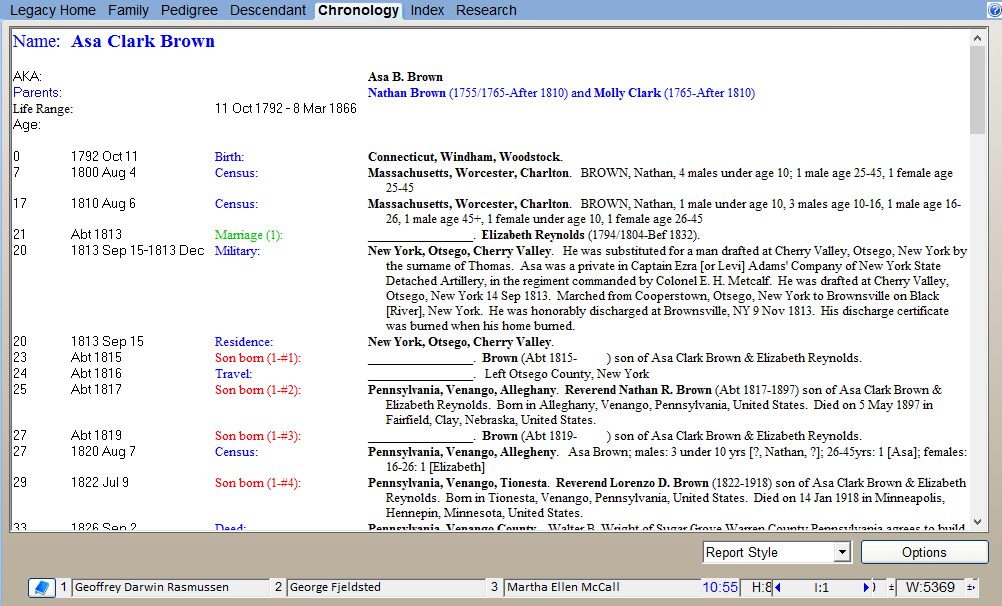Viewport: 1002px width, 606px height.
Task: Click the life range 11 Oct 1792 - 8 Mar 1866
Action: coord(286,109)
